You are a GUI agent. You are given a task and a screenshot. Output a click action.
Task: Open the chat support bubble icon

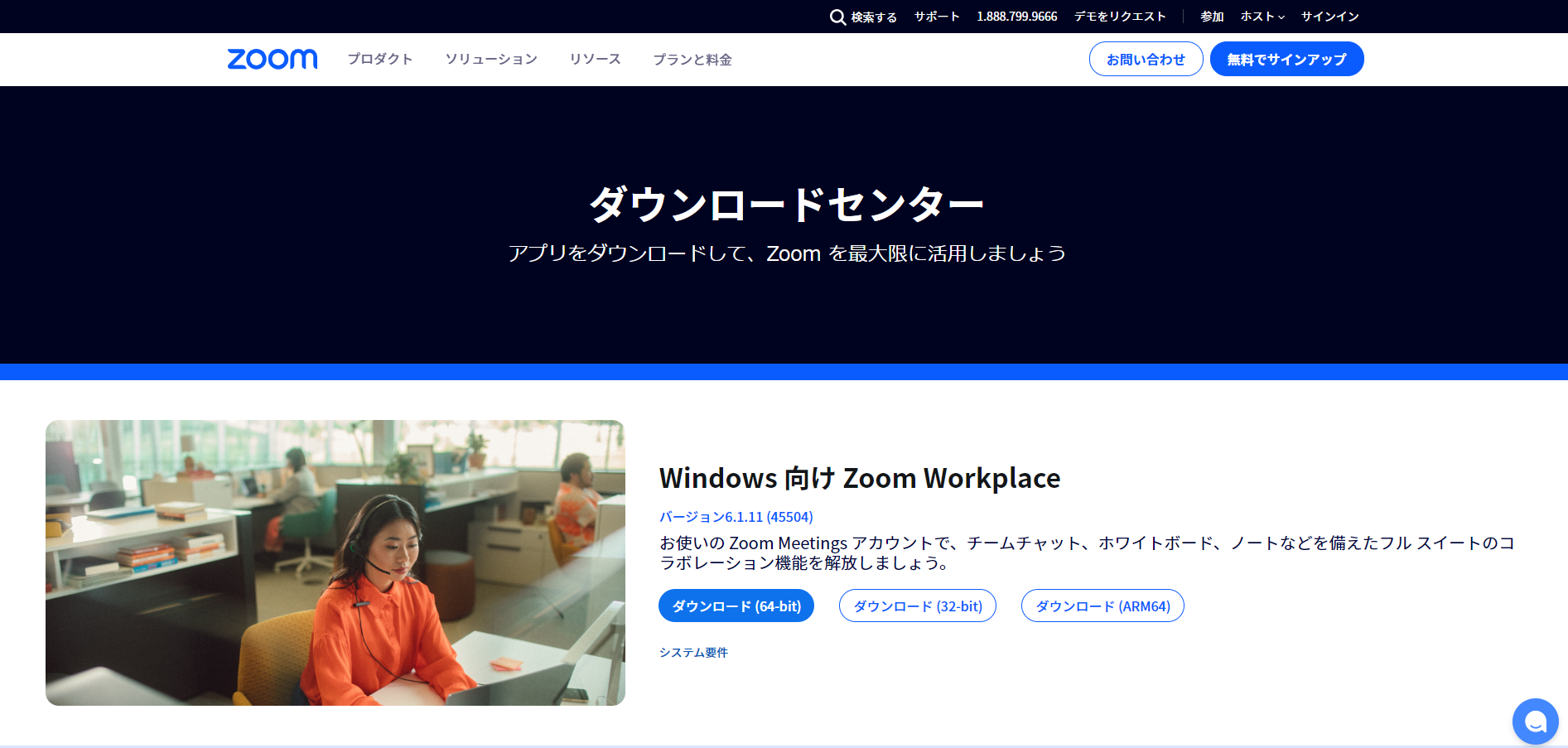1535,721
